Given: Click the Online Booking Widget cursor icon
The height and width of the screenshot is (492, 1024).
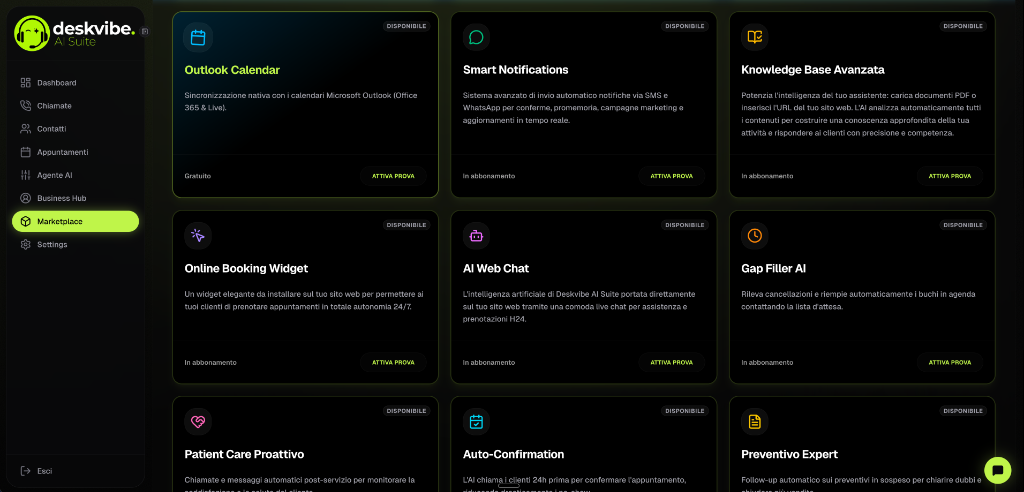Looking at the screenshot, I should [x=198, y=236].
